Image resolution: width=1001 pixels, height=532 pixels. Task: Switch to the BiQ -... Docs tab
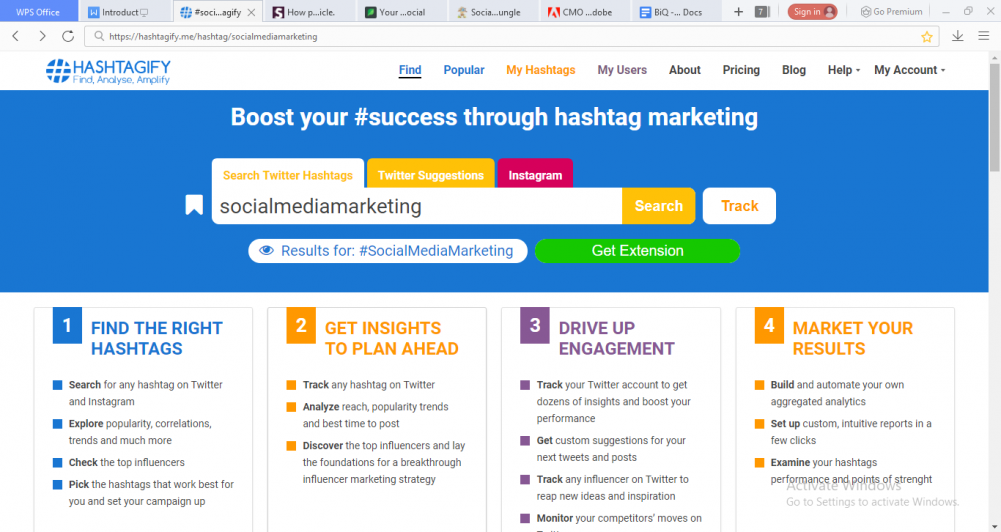(678, 11)
